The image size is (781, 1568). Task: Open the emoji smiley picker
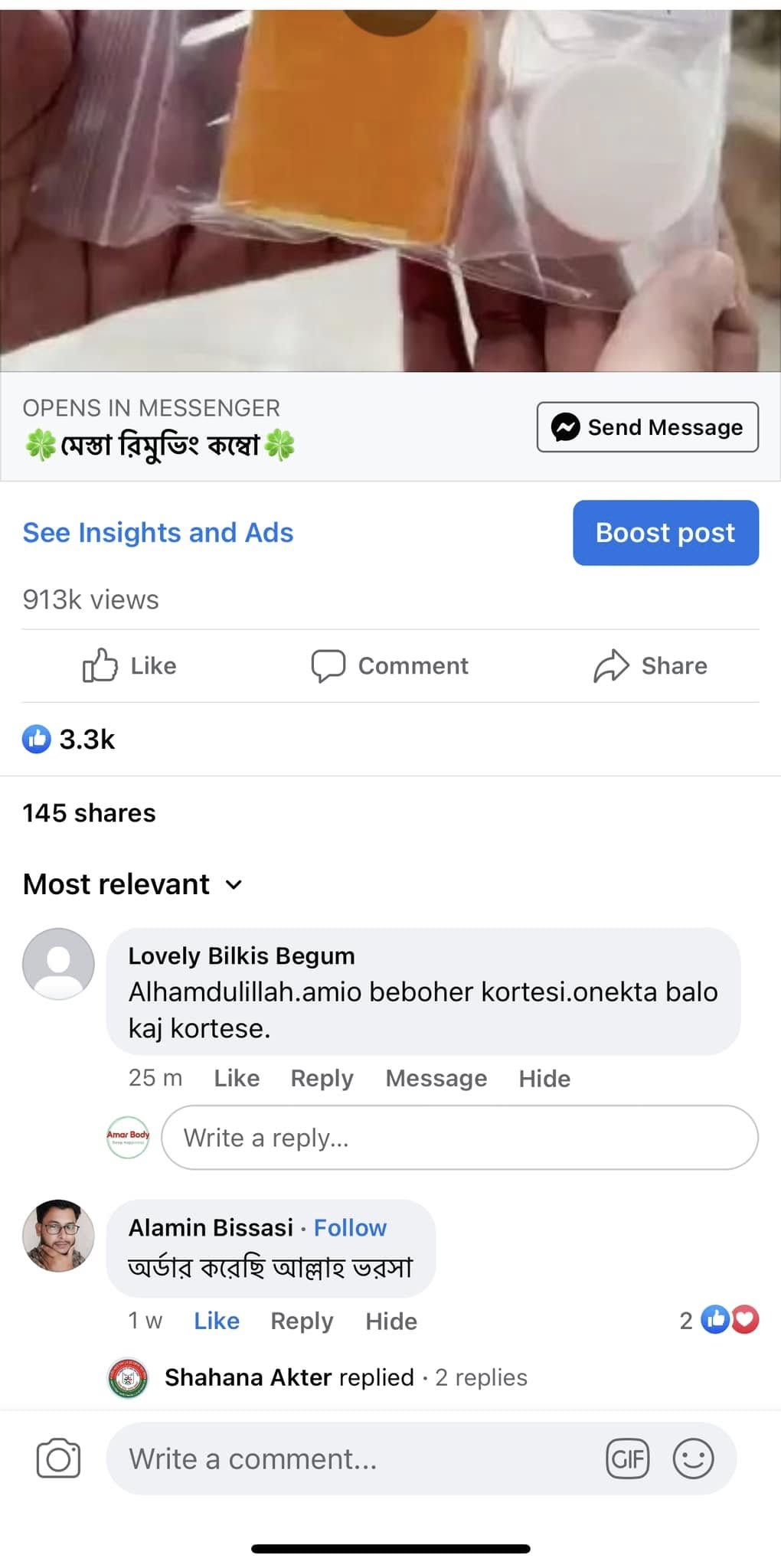coord(693,1459)
